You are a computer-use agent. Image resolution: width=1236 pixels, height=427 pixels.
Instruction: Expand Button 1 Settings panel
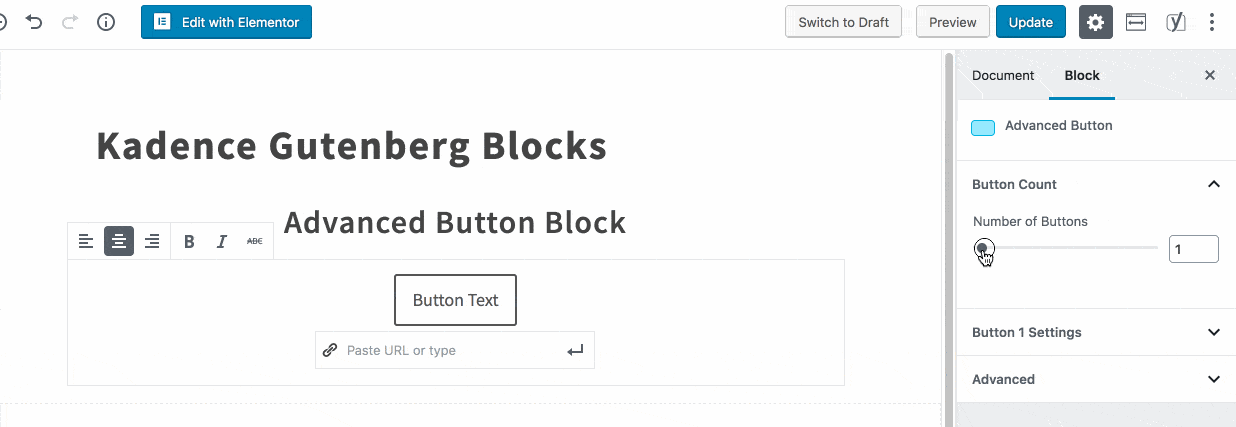[1096, 332]
